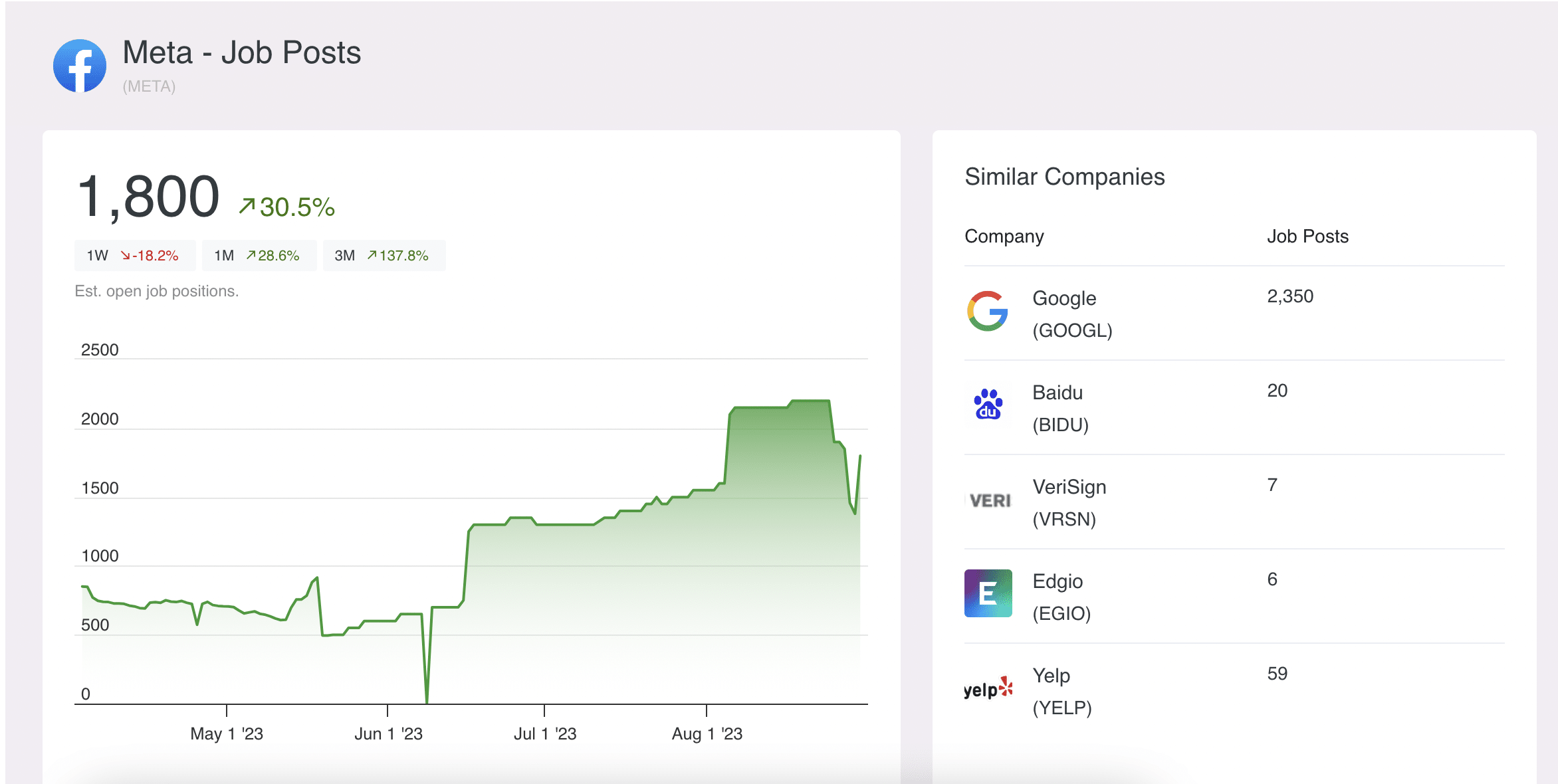Click the Edgio E logo icon
Image resolution: width=1558 pixels, height=784 pixels.
[988, 593]
